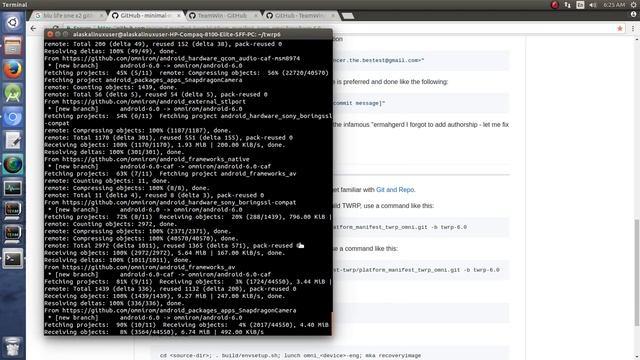Screen dimensions: 640x360
Task: Open the system gear session menu
Action: tap(634, 5)
